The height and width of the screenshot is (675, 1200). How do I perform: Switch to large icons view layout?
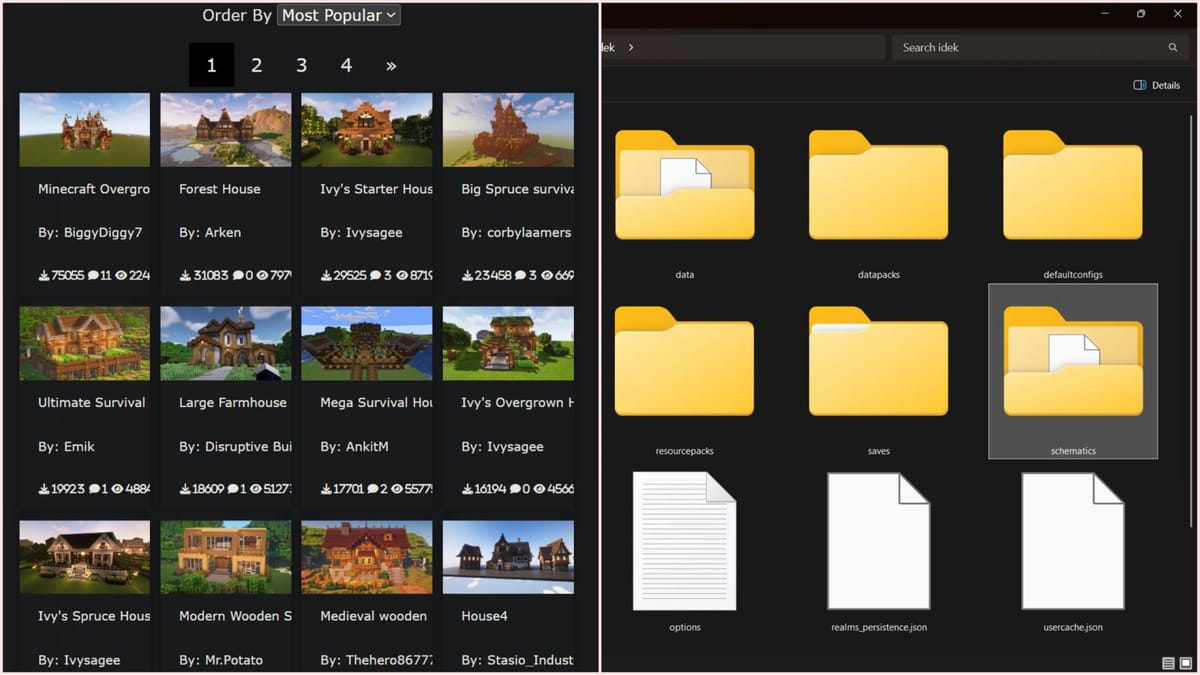coord(1186,663)
